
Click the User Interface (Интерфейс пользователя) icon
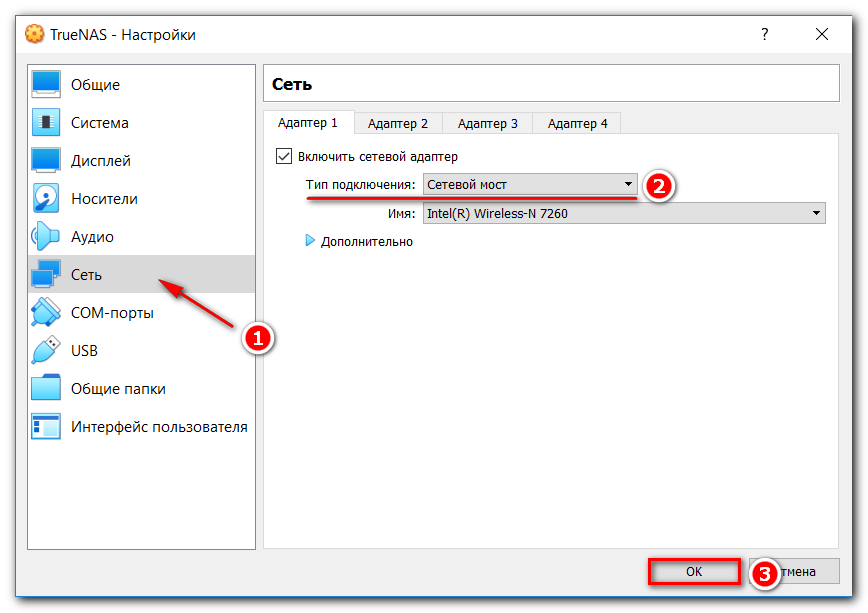47,427
